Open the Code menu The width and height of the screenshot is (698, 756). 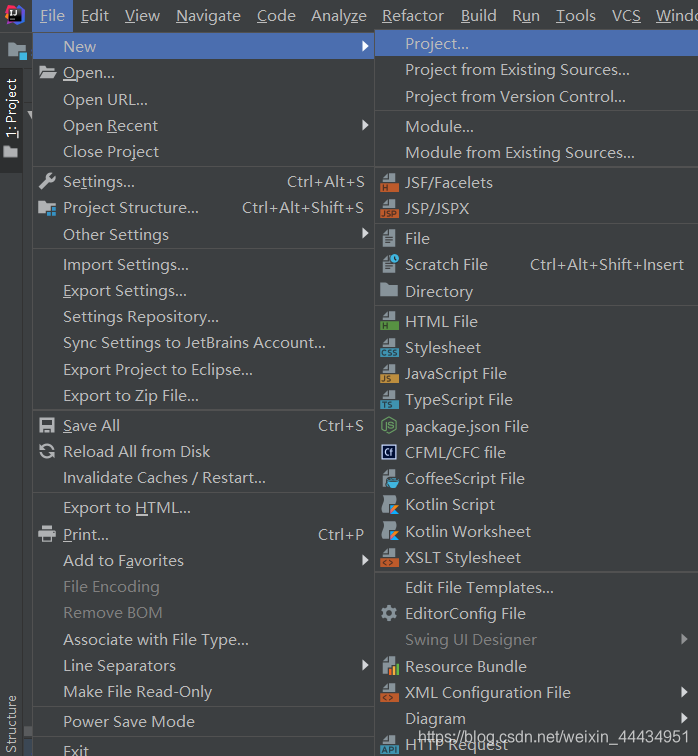coord(276,16)
